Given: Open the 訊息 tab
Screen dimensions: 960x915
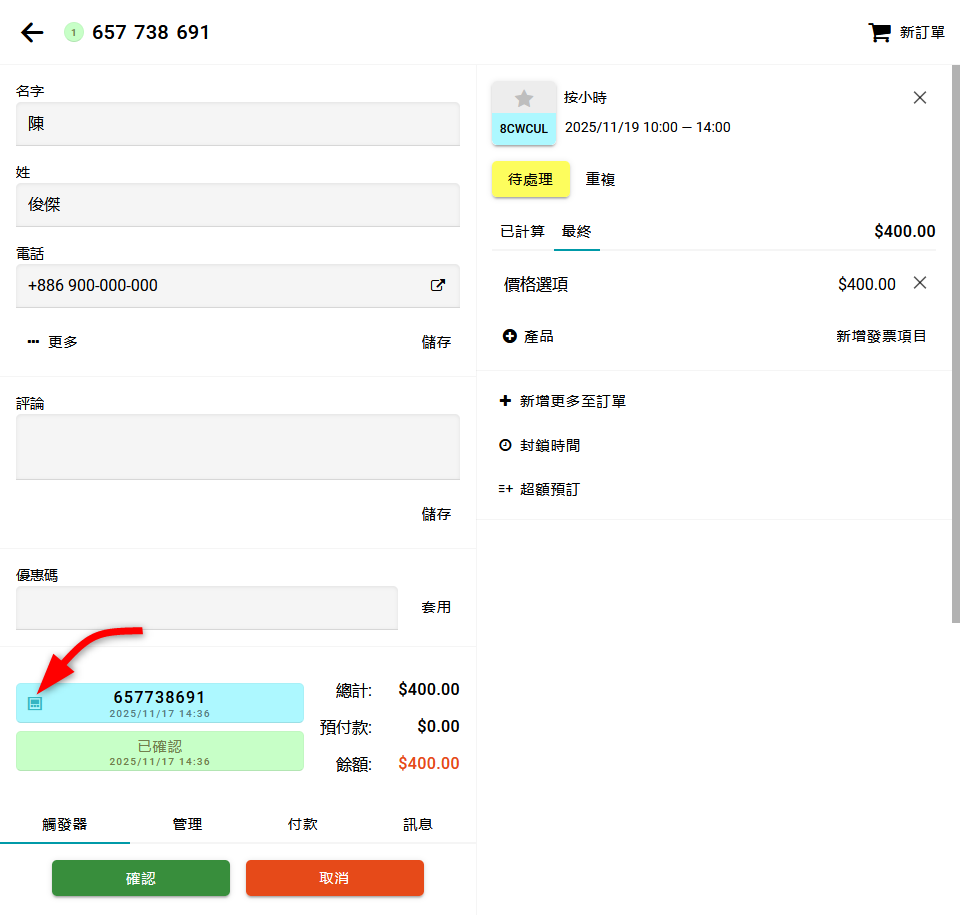Looking at the screenshot, I should click(418, 824).
